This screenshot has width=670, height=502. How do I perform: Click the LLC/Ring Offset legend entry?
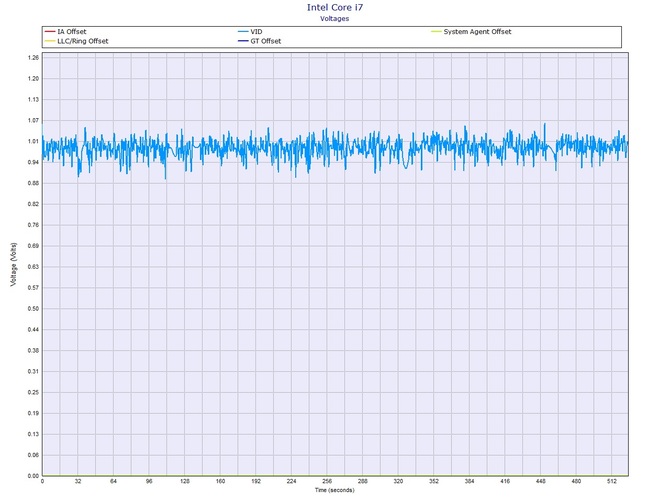coord(76,41)
